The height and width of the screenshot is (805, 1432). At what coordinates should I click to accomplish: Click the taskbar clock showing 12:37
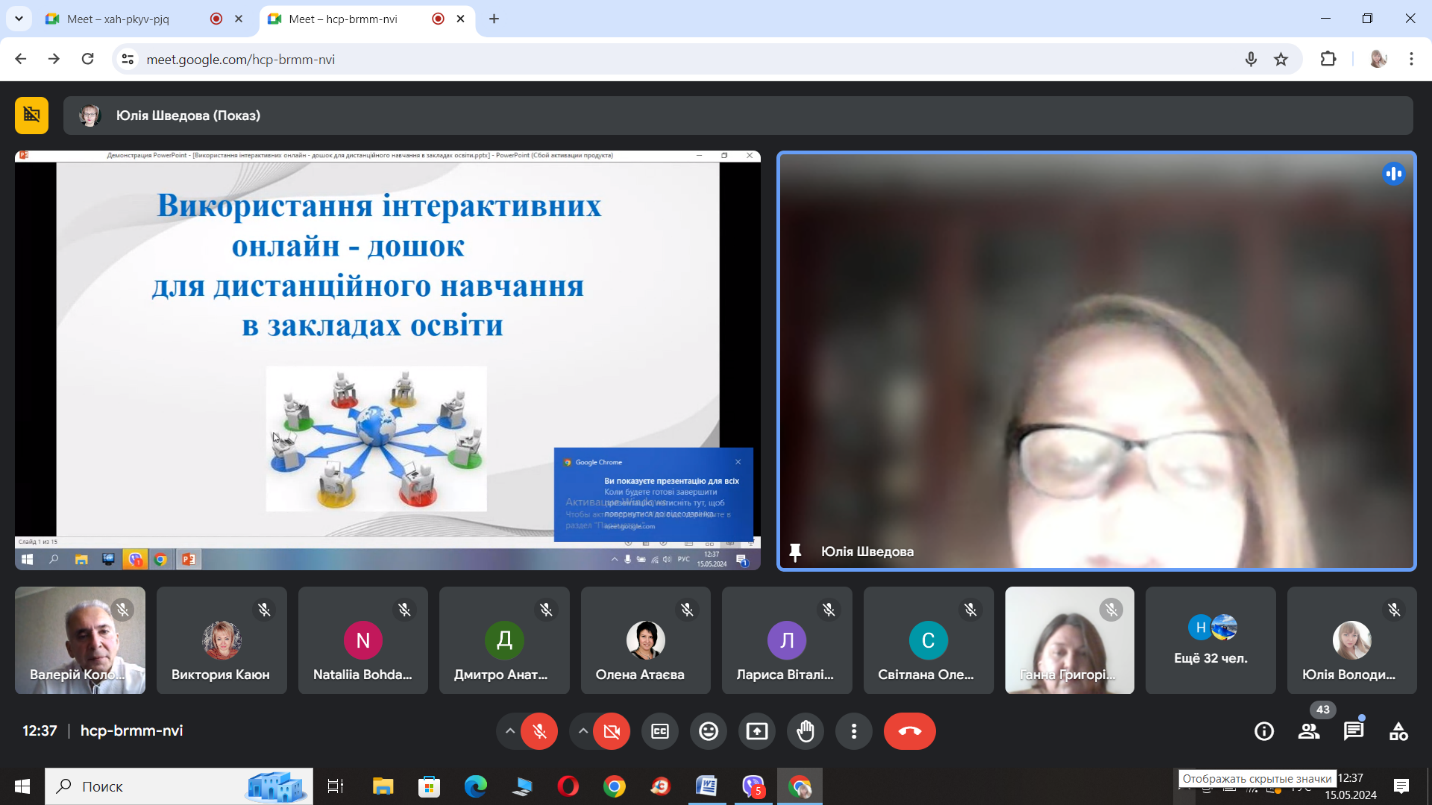pyautogui.click(x=1350, y=787)
